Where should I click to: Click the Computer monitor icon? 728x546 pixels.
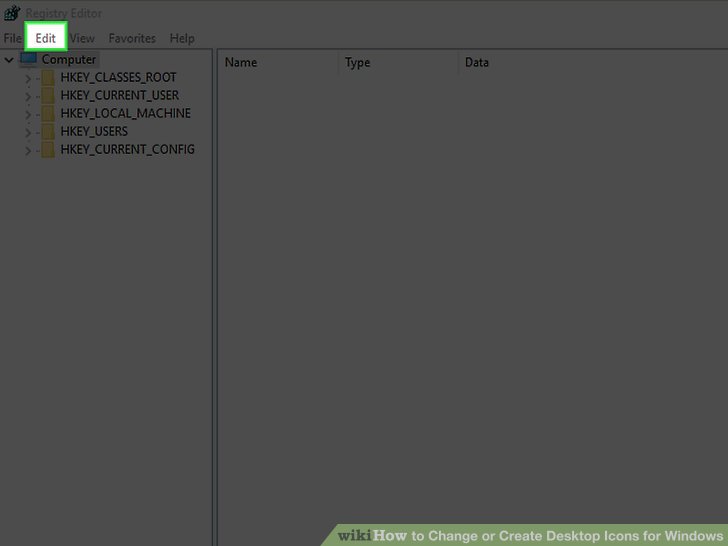[28, 59]
